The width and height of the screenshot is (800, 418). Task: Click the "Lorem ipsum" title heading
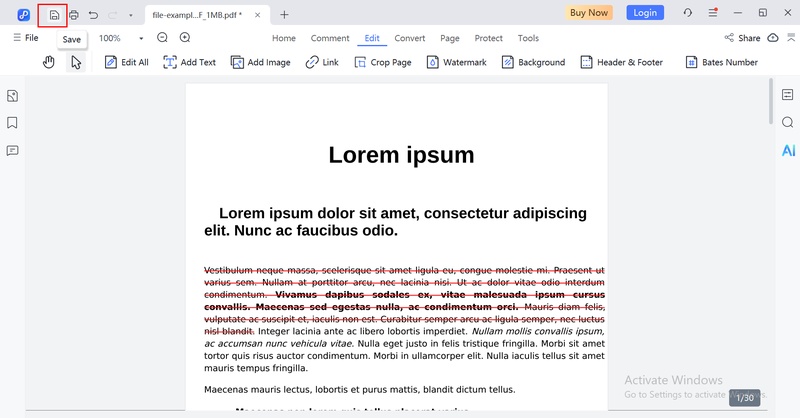[401, 155]
